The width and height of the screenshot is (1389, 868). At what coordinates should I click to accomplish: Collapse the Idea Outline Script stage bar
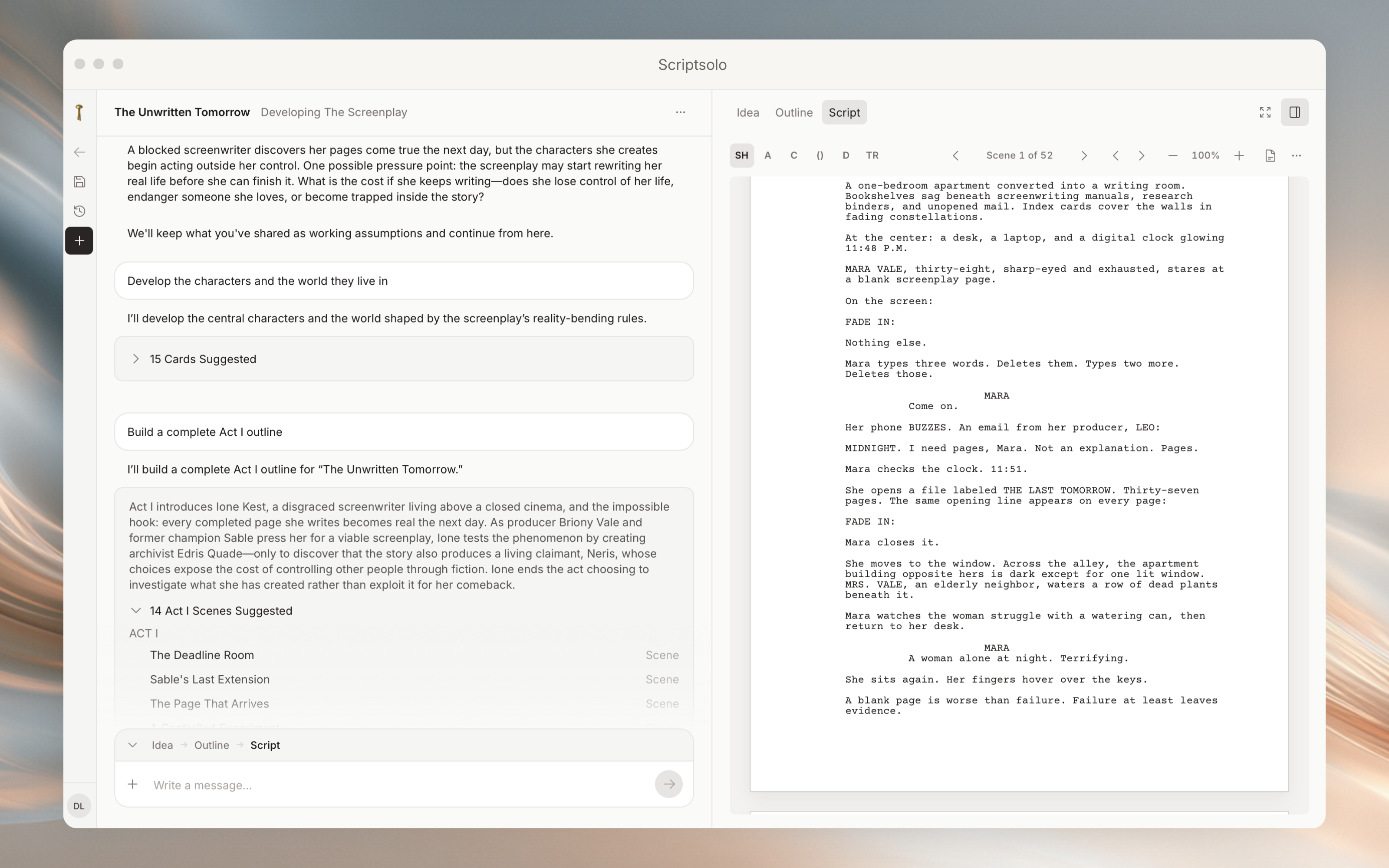click(x=132, y=745)
